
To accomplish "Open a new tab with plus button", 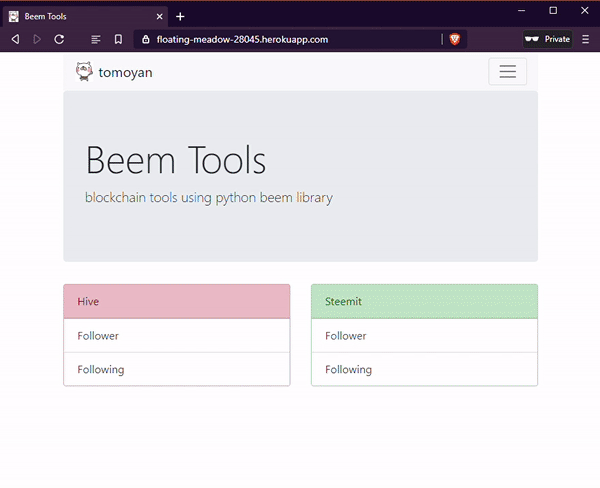I will [180, 16].
